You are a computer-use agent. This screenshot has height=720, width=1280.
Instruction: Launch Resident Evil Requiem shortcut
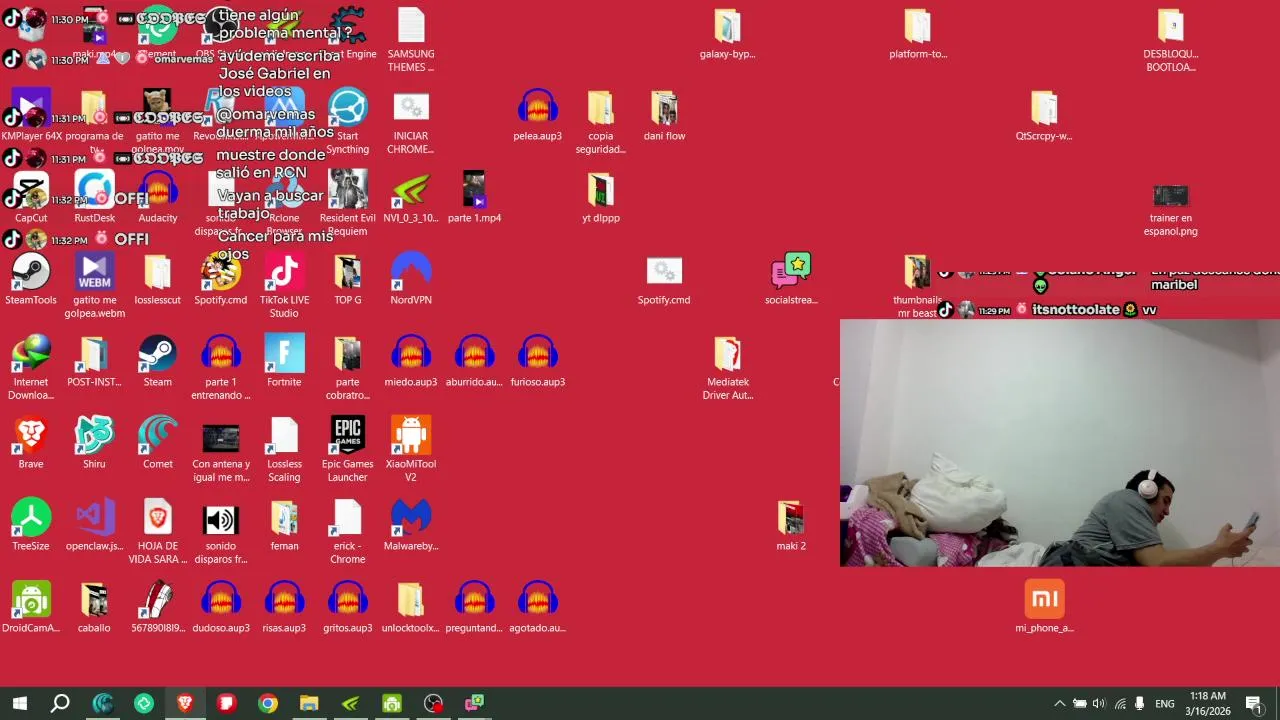pos(348,204)
